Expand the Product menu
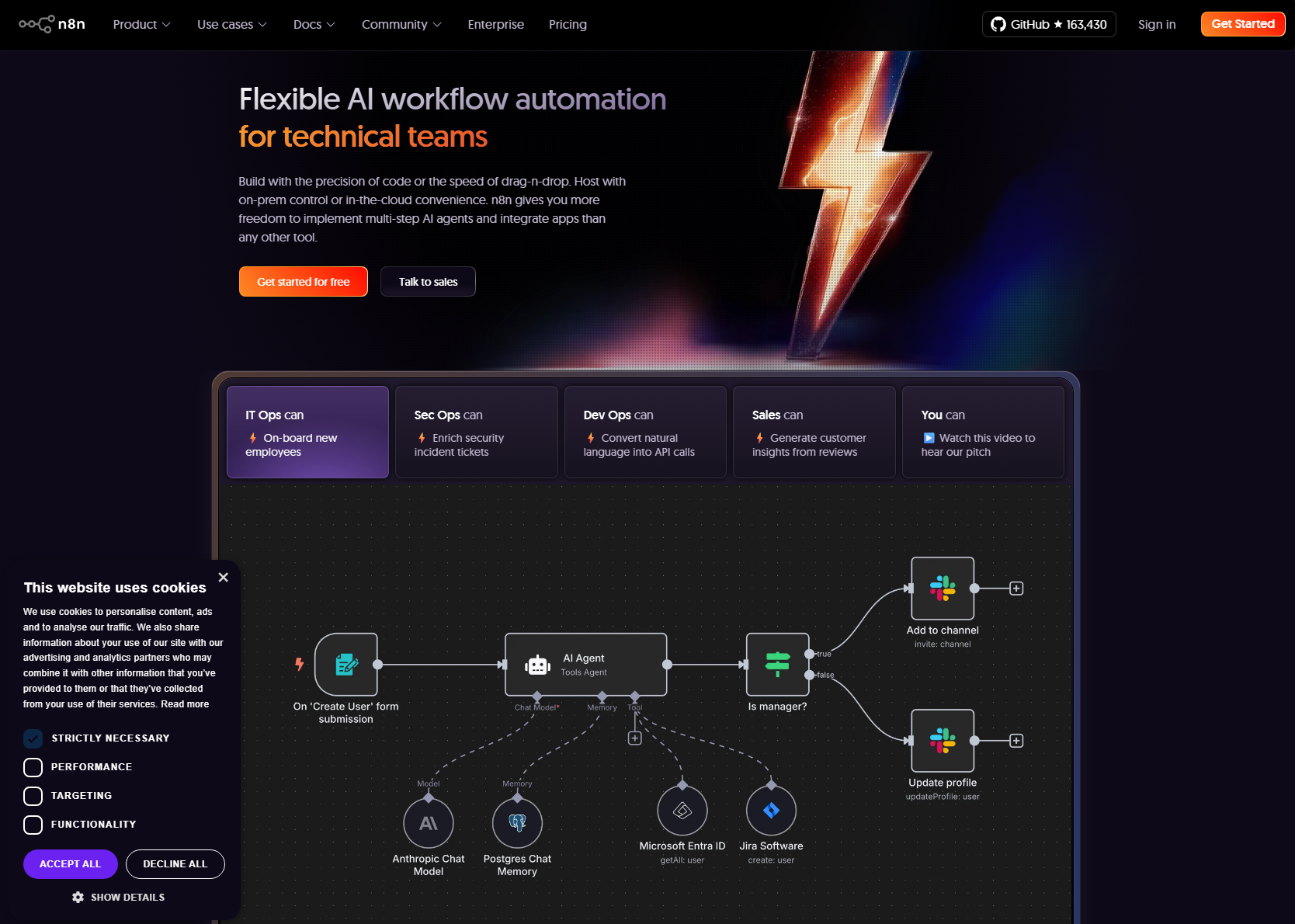The height and width of the screenshot is (924, 1295). tap(141, 24)
